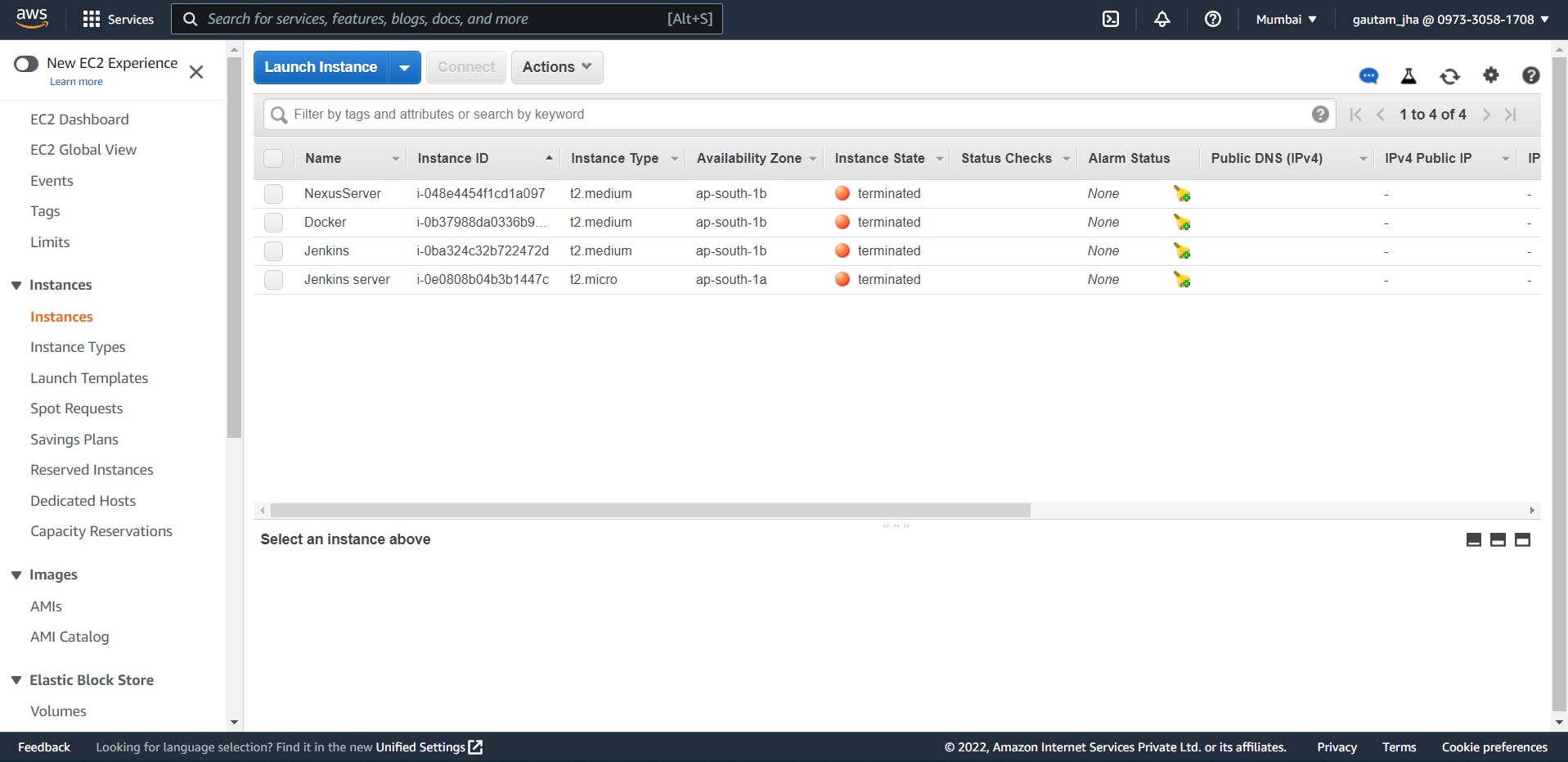Create alarm for NexusServer instance

tap(1182, 194)
